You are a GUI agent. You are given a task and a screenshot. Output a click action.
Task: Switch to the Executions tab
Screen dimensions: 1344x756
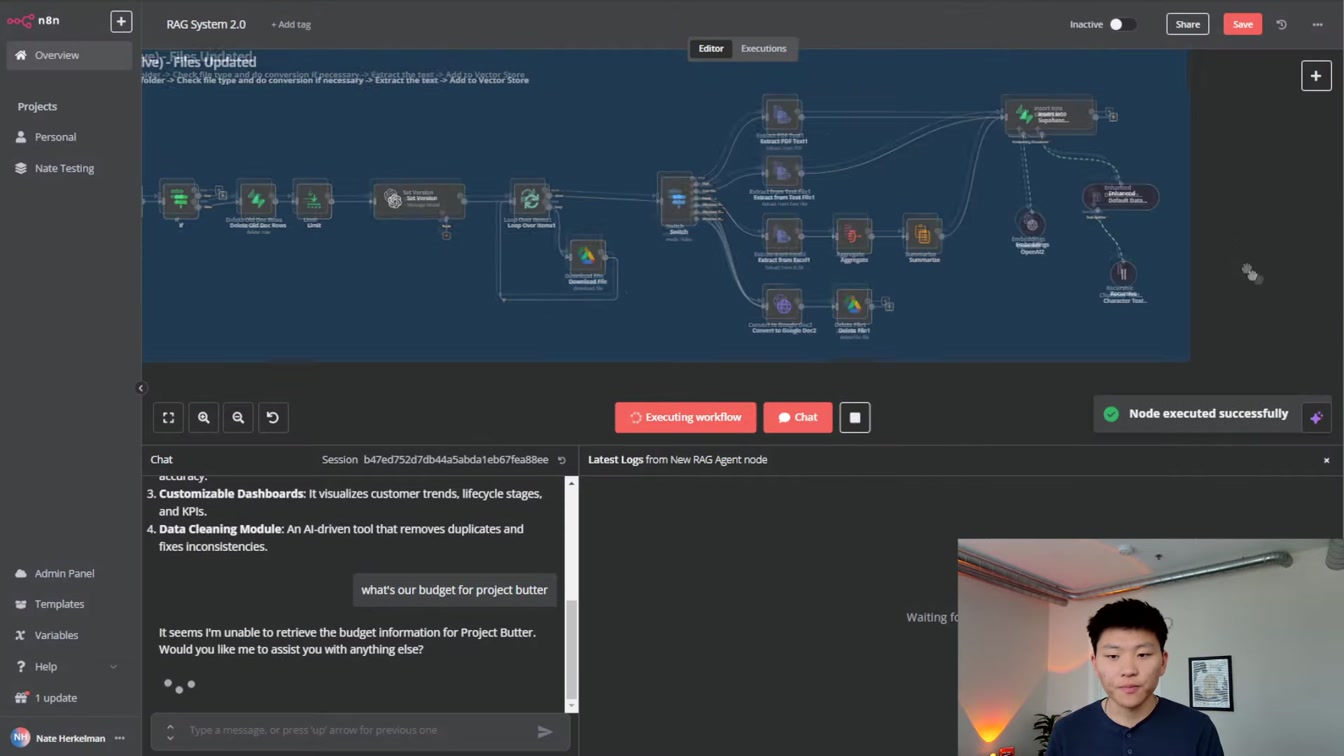click(763, 48)
